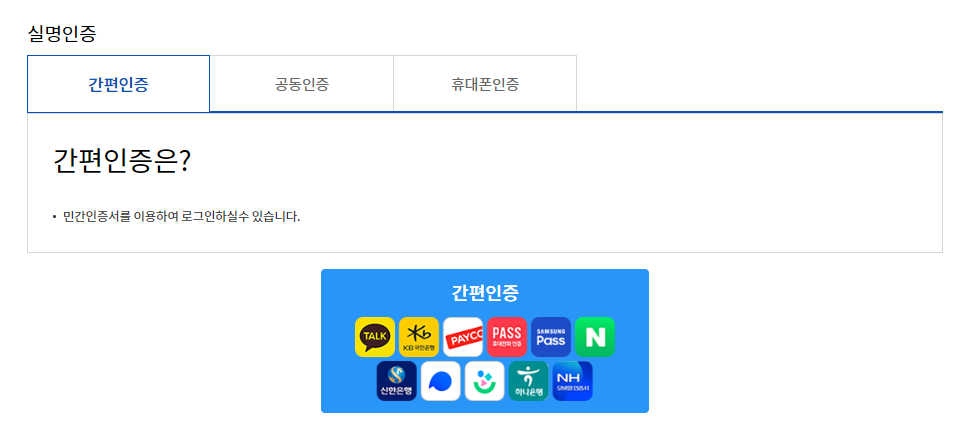Click the green Naver N icon
956x434 pixels.
[594, 337]
